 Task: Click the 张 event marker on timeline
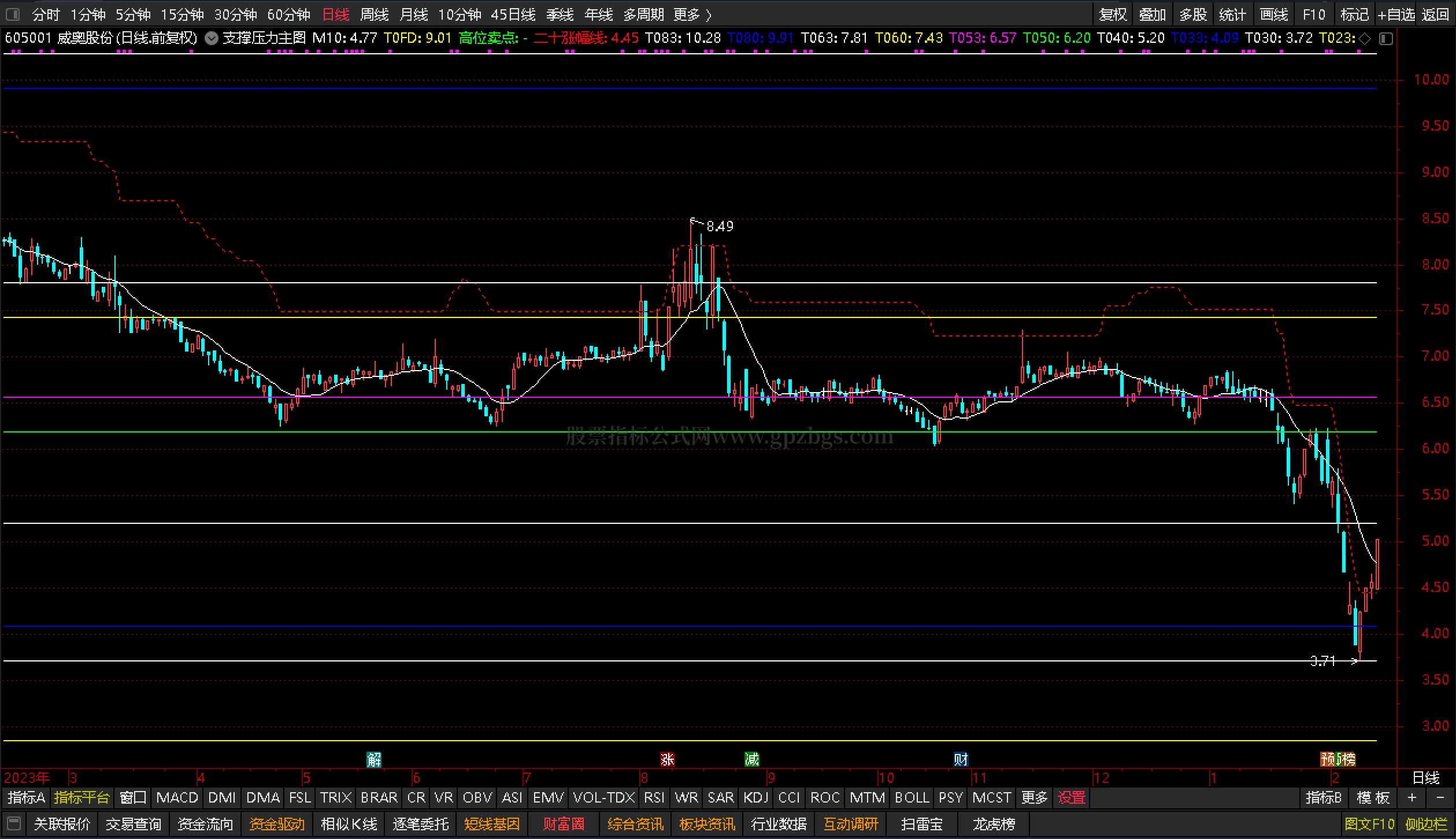668,759
